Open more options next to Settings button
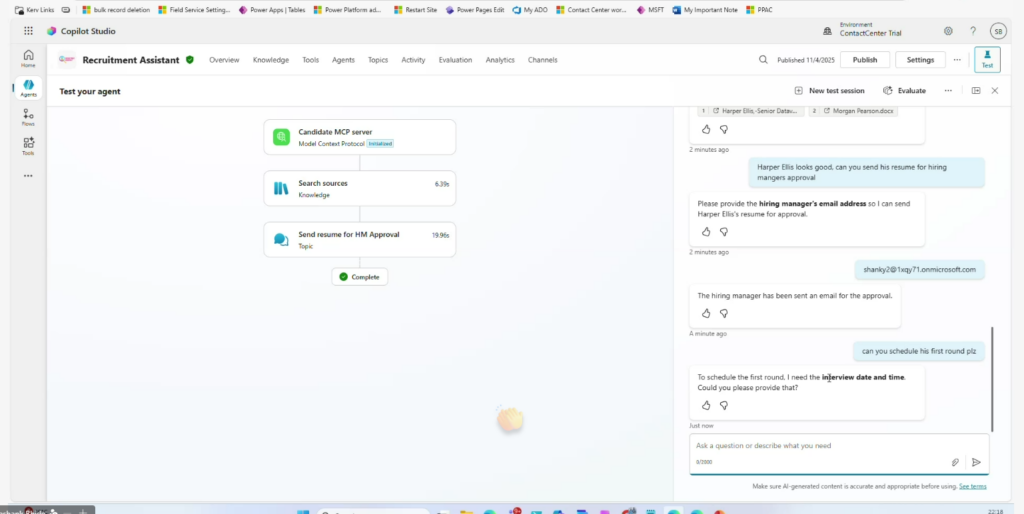This screenshot has height=514, width=1024. 957,59
